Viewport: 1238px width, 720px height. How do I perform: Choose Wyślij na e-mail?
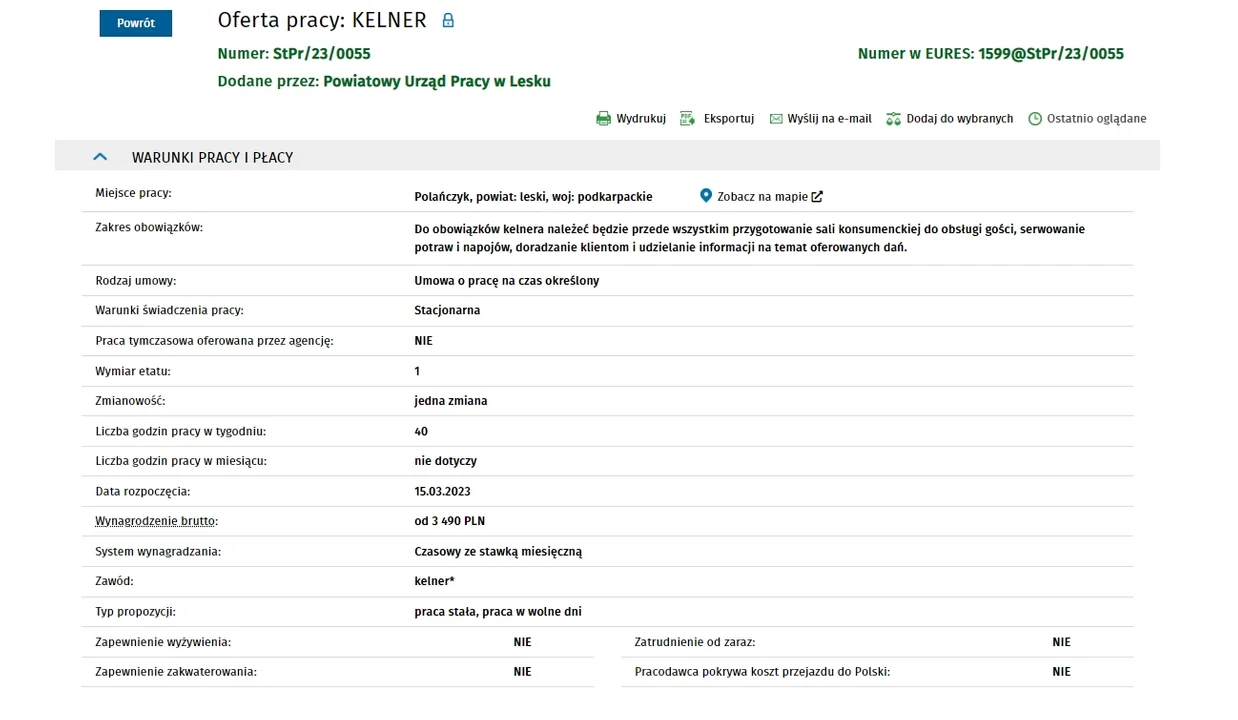tap(830, 119)
